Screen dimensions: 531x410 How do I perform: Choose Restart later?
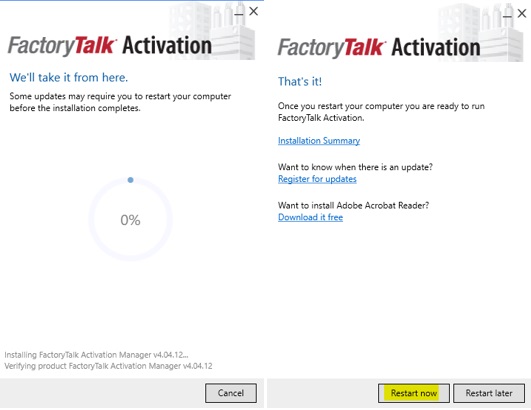coord(489,393)
